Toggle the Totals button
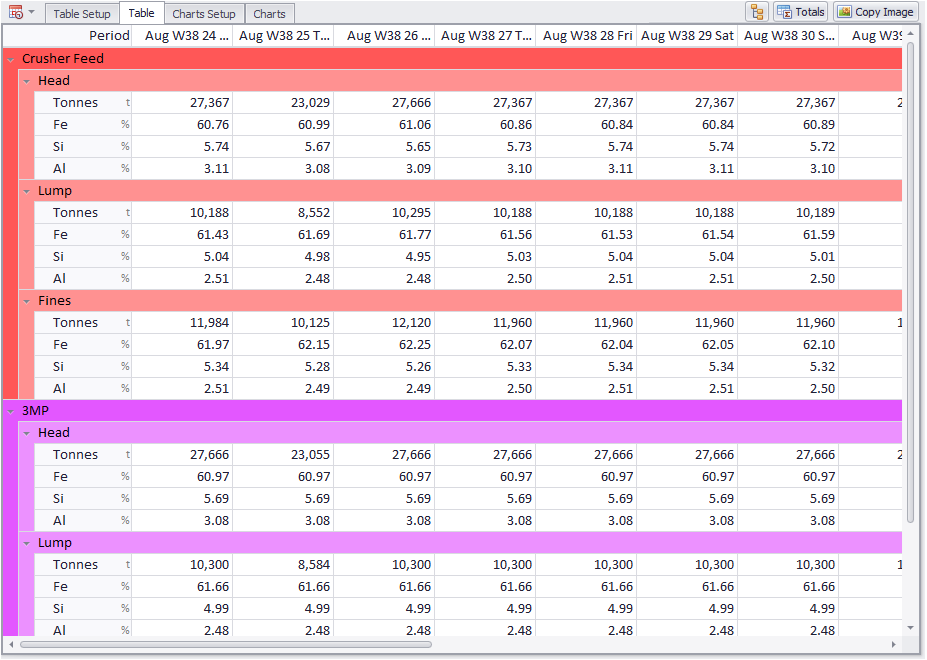 tap(800, 12)
